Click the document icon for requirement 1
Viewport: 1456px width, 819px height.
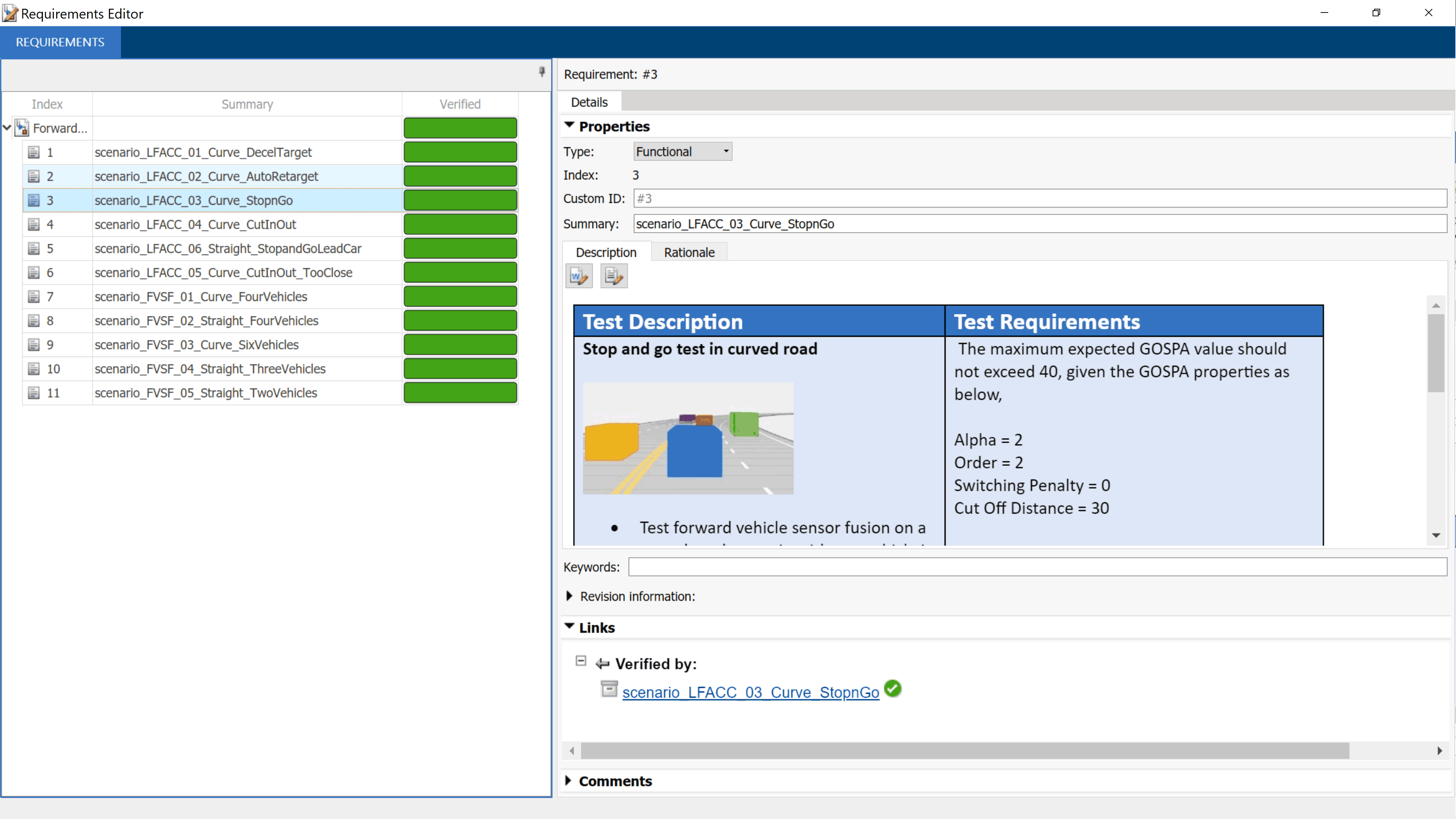[34, 152]
